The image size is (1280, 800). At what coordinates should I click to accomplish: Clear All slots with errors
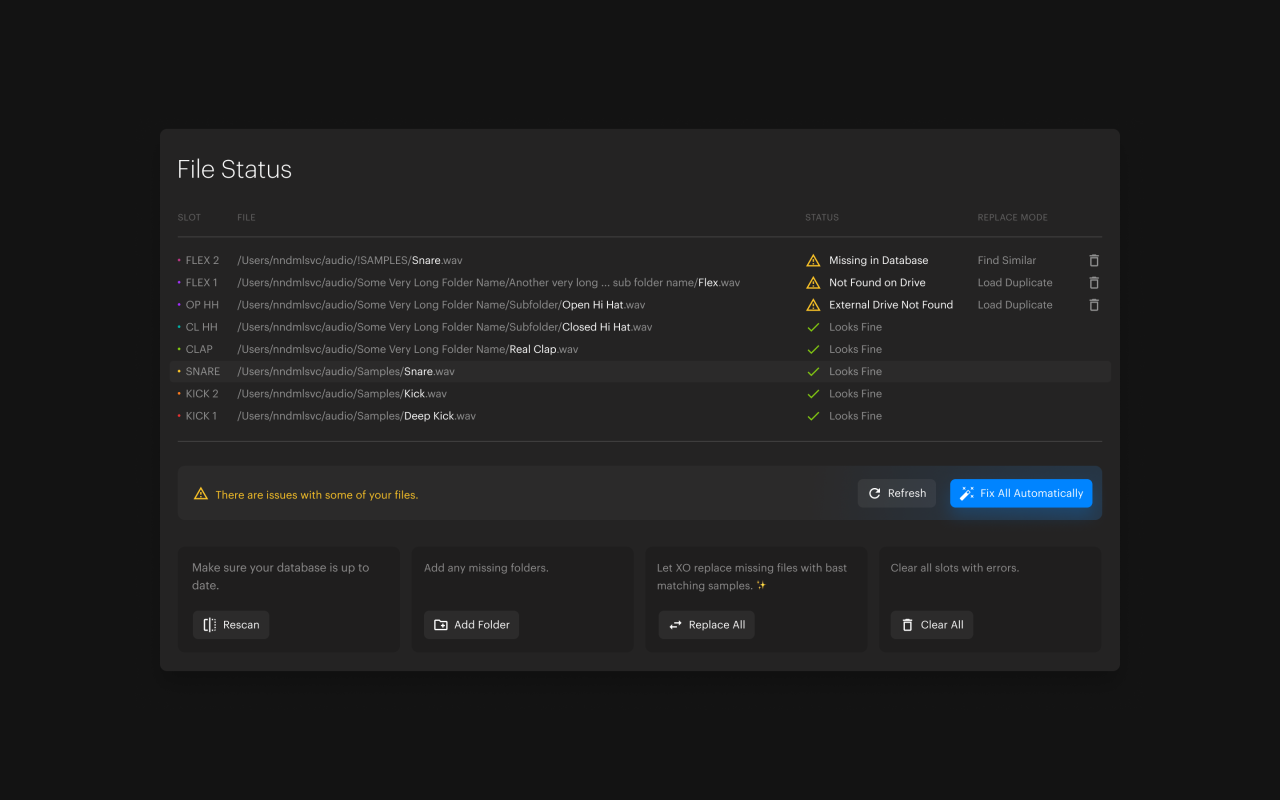(x=931, y=625)
